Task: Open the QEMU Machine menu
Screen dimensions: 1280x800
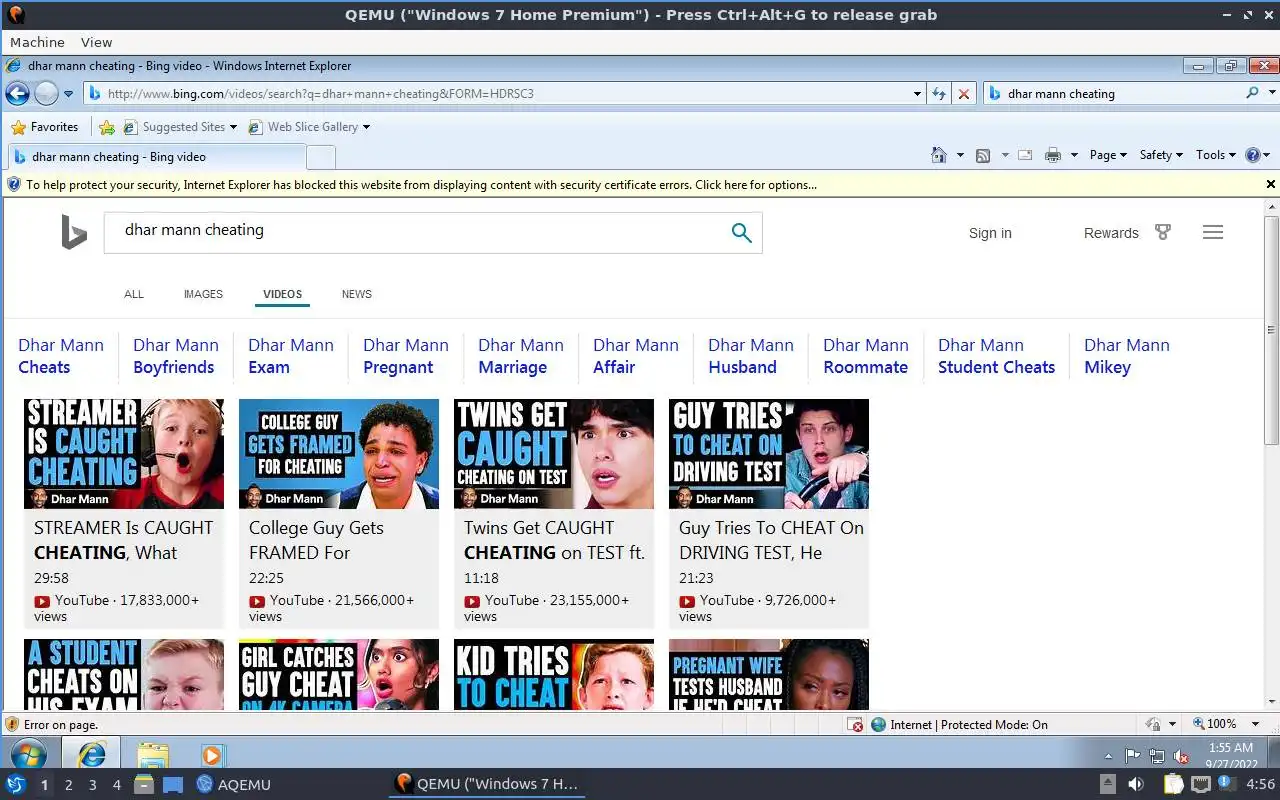Action: pyautogui.click(x=37, y=42)
